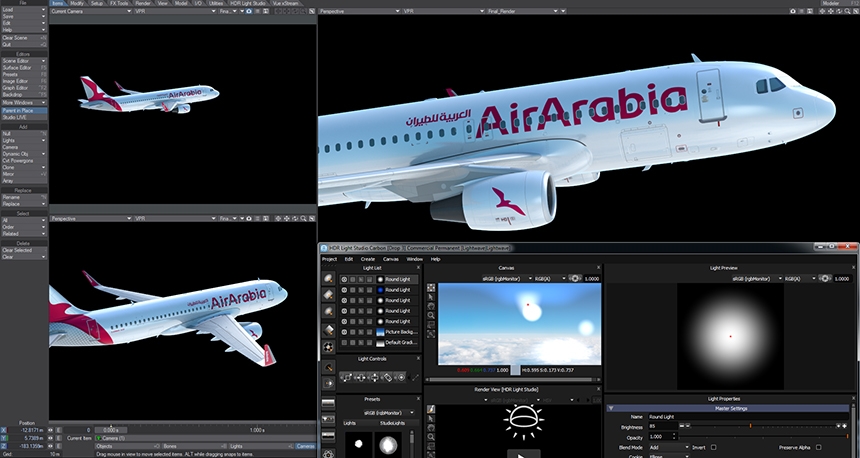860x458 pixels.
Task: Click the maximize viewport icon of the Current Camera view
Action: coord(312,11)
